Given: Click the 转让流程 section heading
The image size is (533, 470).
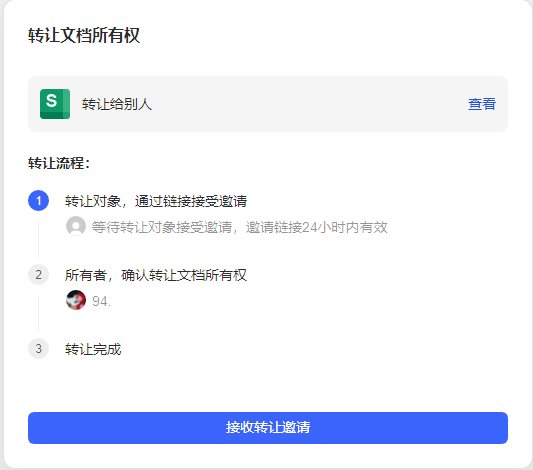Looking at the screenshot, I should [59, 163].
